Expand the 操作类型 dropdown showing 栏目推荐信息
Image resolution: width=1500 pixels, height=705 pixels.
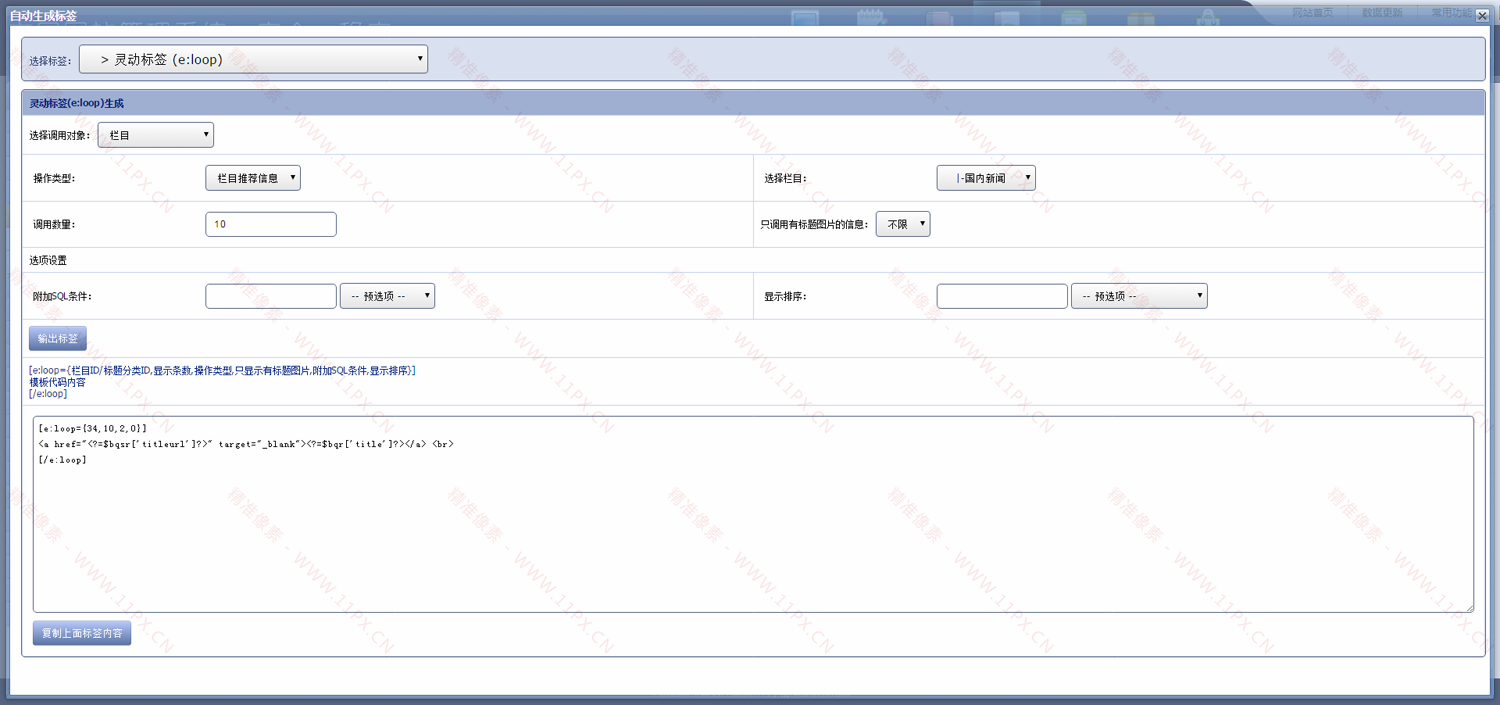tap(253, 178)
